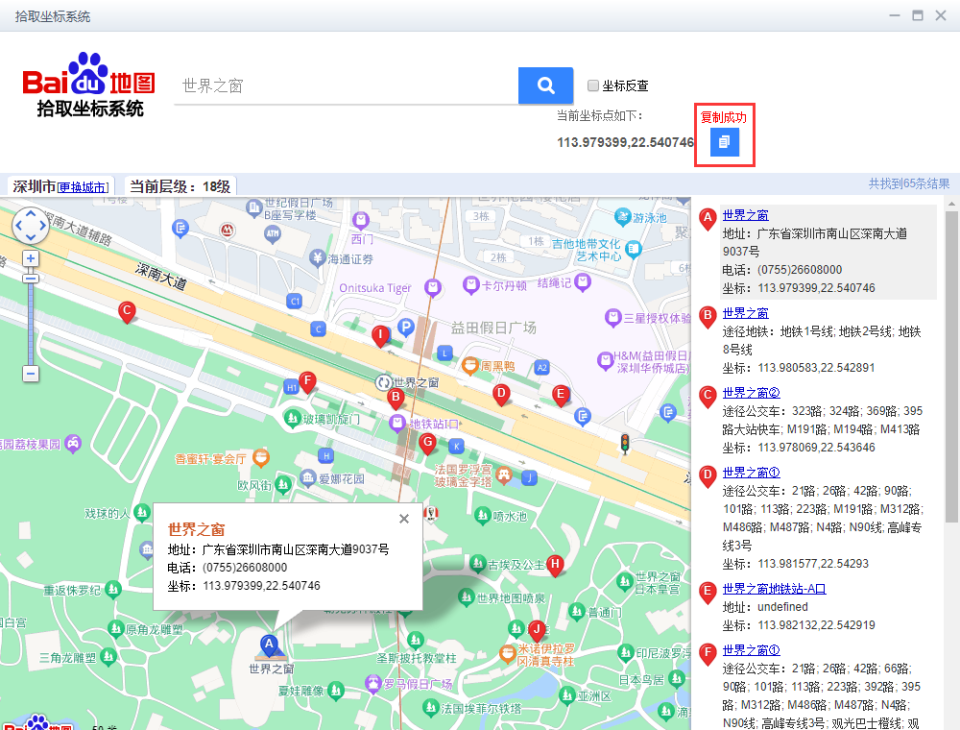Viewport: 960px width, 730px height.
Task: Select blue marker A on the map
Action: pyautogui.click(x=269, y=645)
